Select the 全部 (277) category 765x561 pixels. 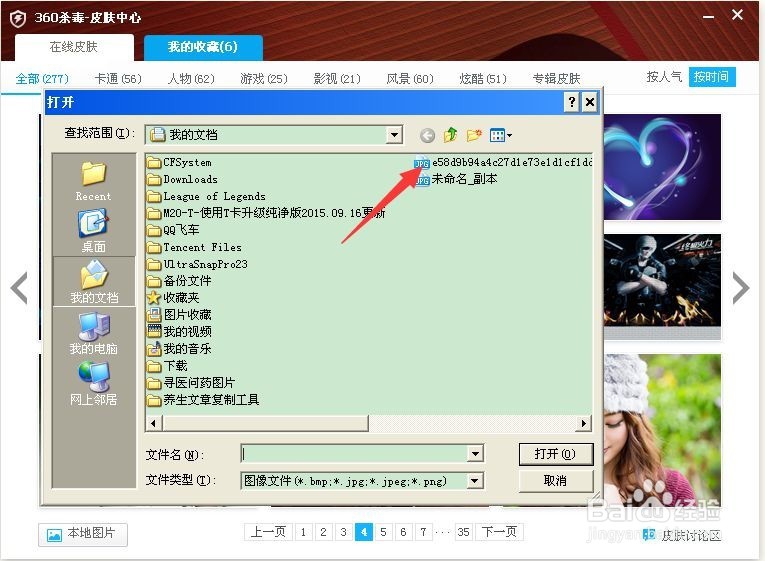[x=42, y=79]
